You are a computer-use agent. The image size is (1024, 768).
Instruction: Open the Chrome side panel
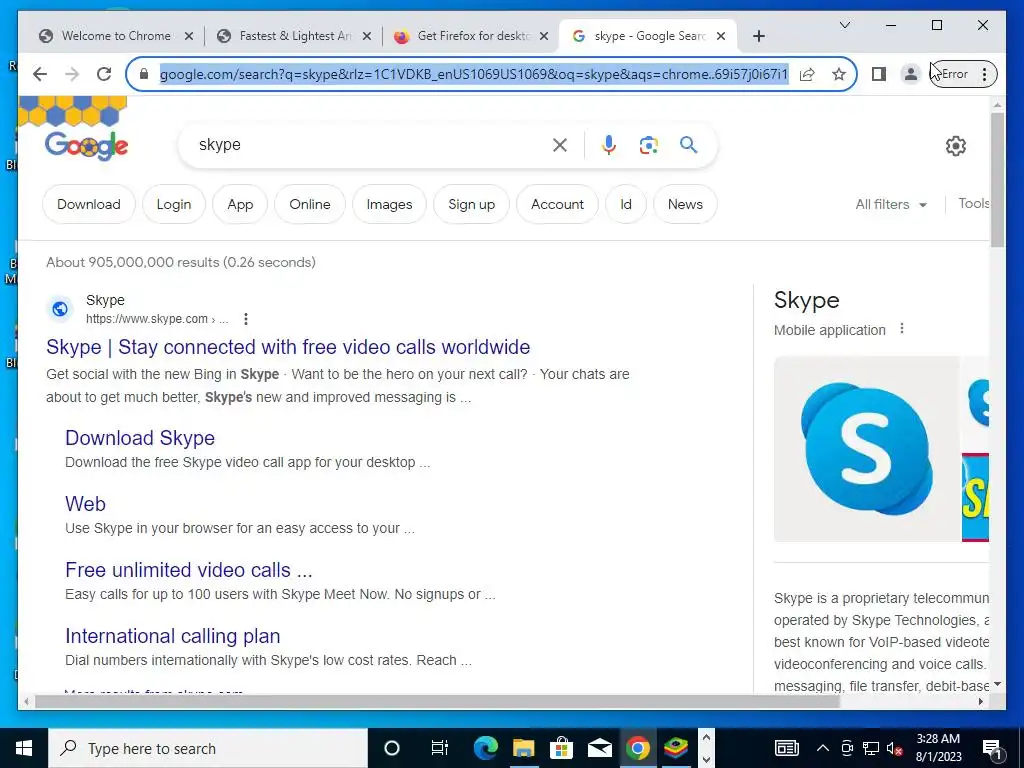[879, 74]
